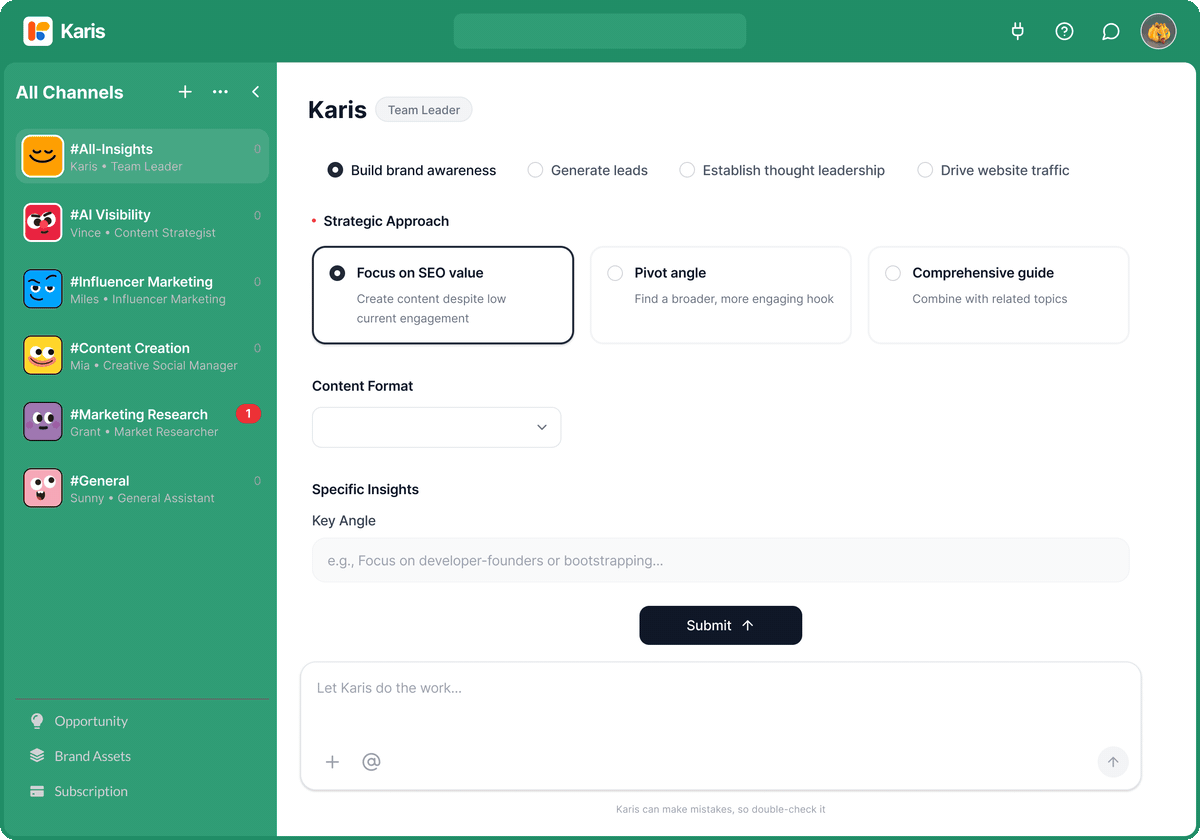Open the chat bubble icon
Viewport: 1200px width, 840px height.
[x=1110, y=31]
